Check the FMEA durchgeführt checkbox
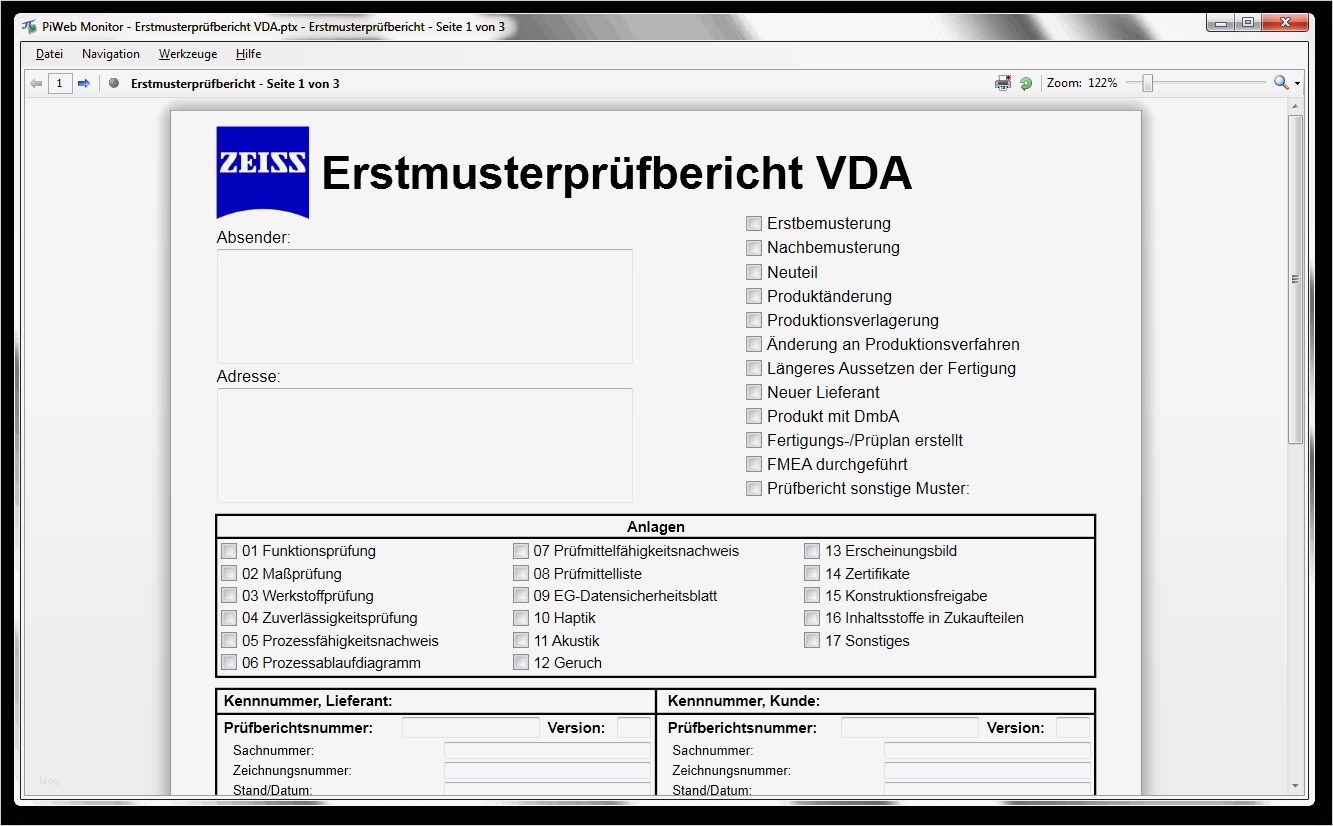The image size is (1333, 826). click(x=754, y=464)
